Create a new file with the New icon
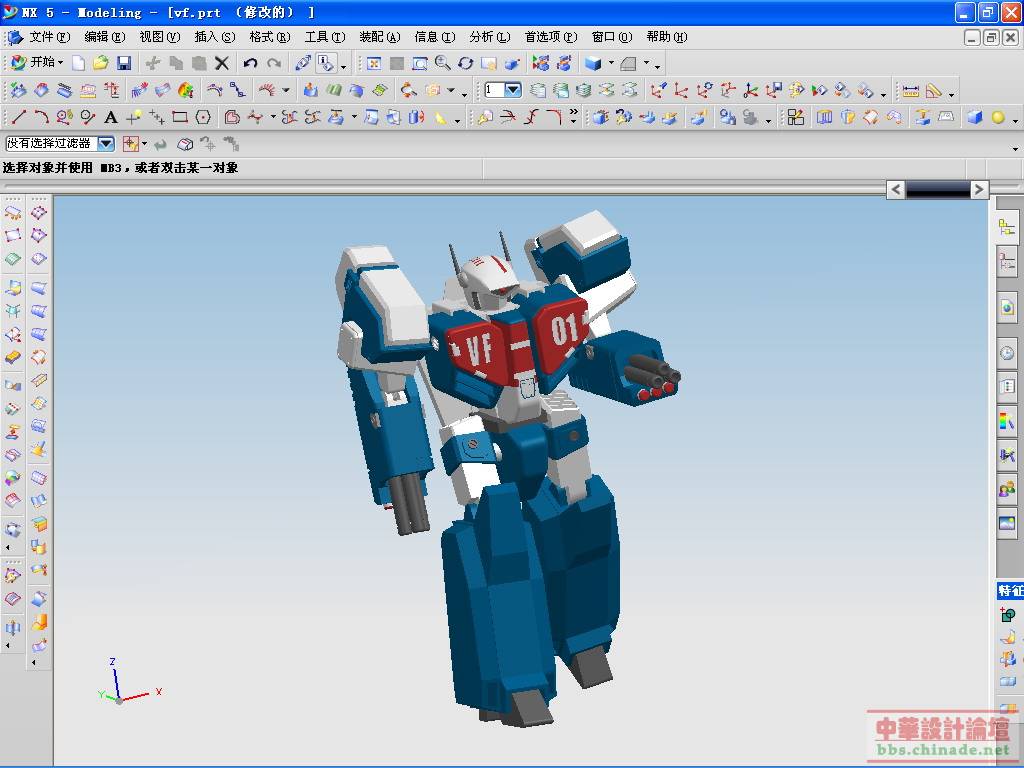This screenshot has width=1024, height=768. point(78,63)
